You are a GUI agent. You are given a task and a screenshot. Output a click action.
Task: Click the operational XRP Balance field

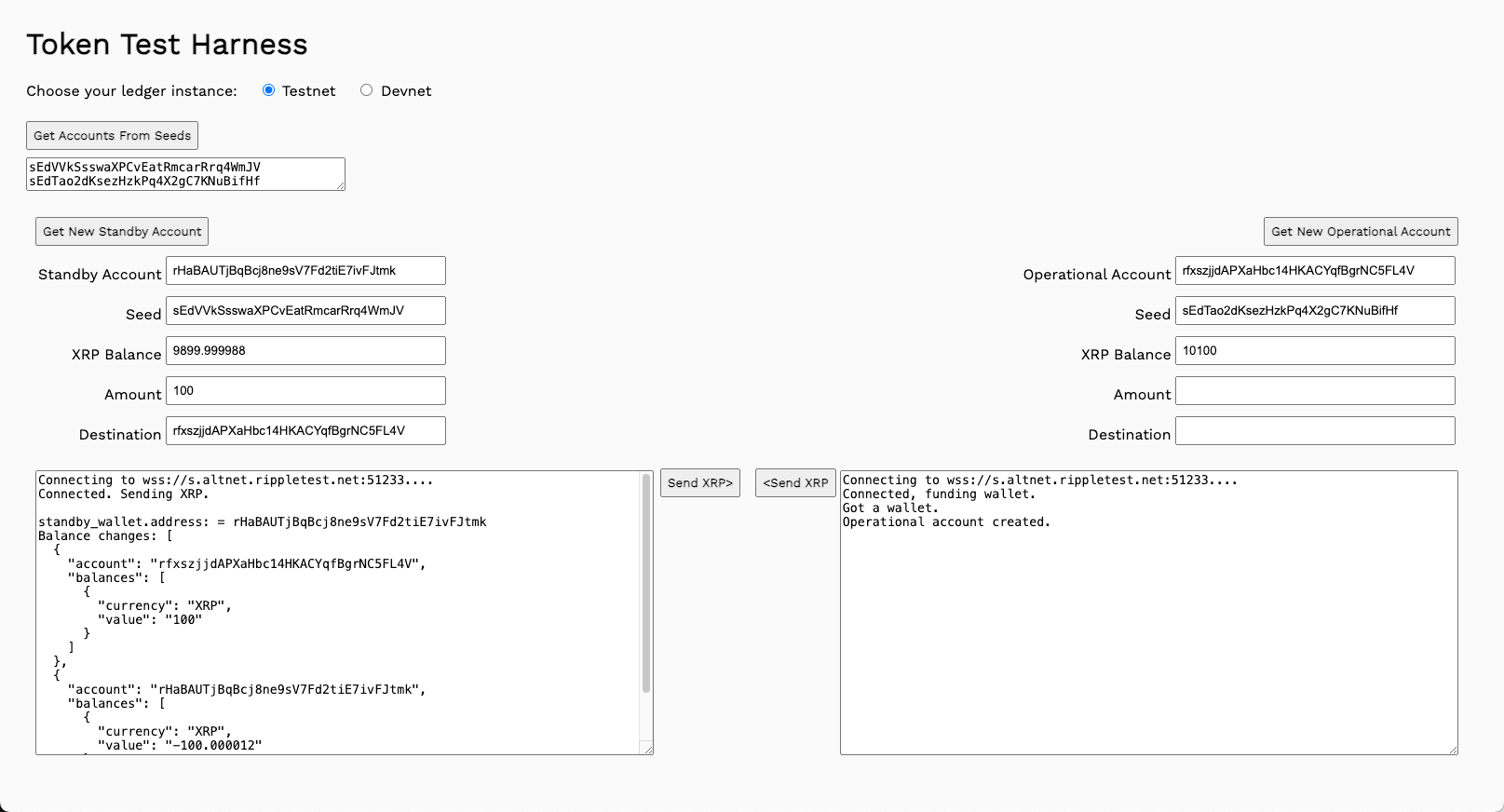pos(1314,351)
